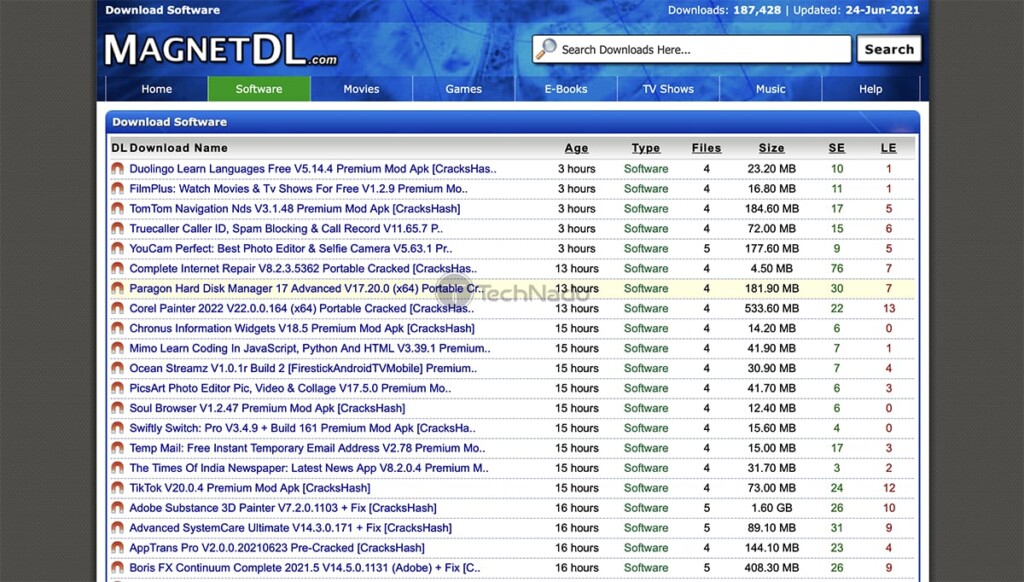
Task: Click magnet icon for Mimo Learn Coding row
Action: click(x=118, y=348)
